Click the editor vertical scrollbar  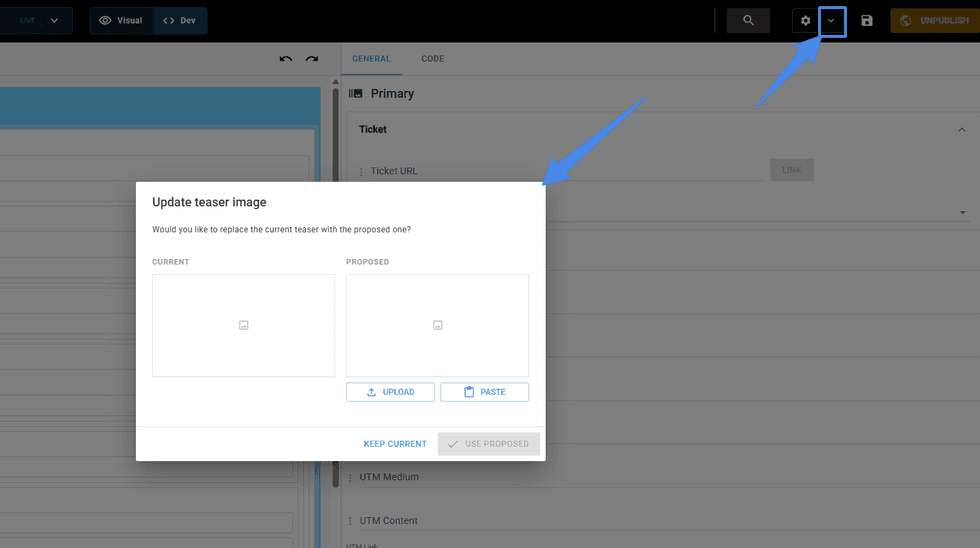(x=336, y=287)
